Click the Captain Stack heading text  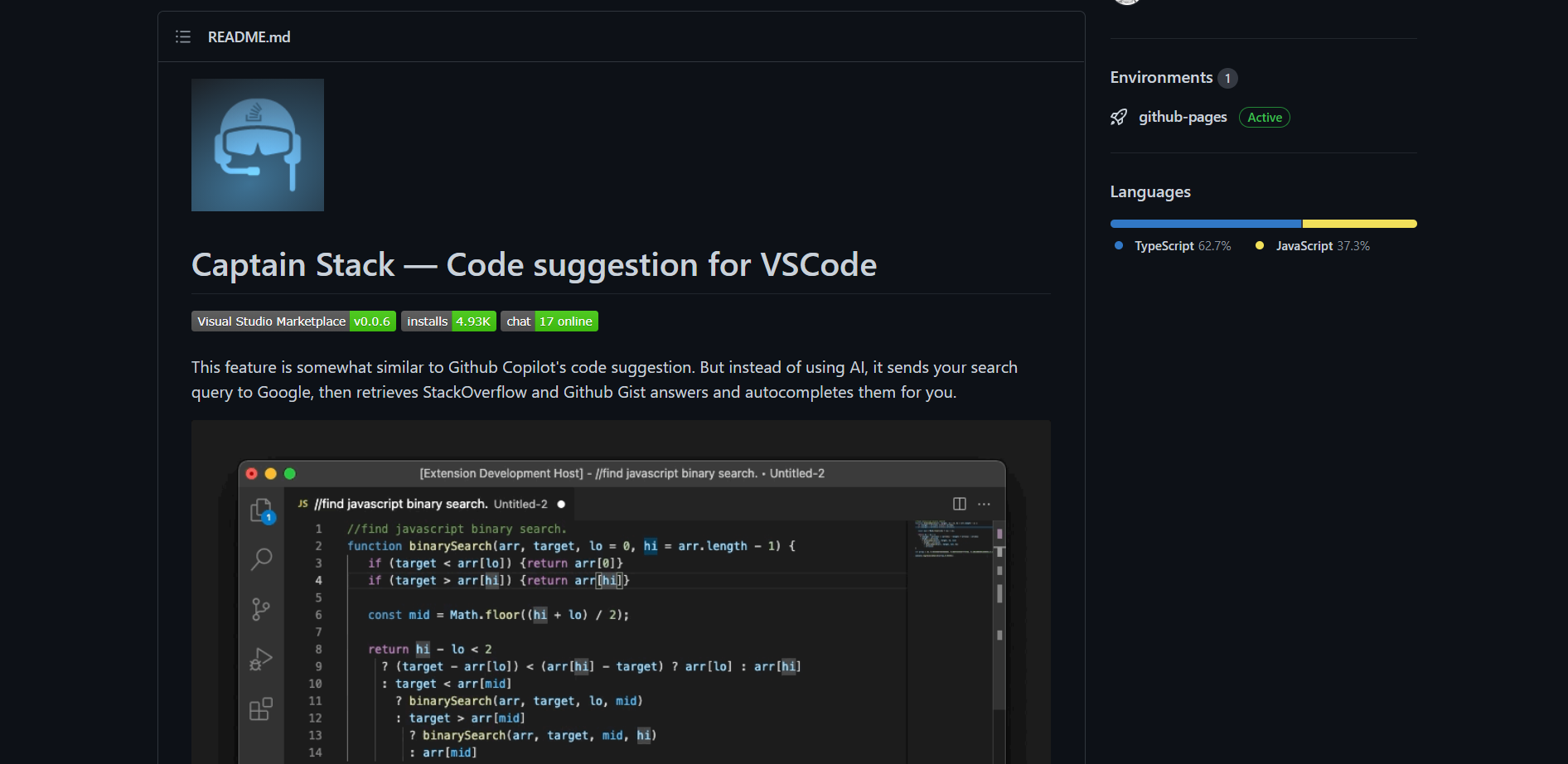click(x=534, y=265)
